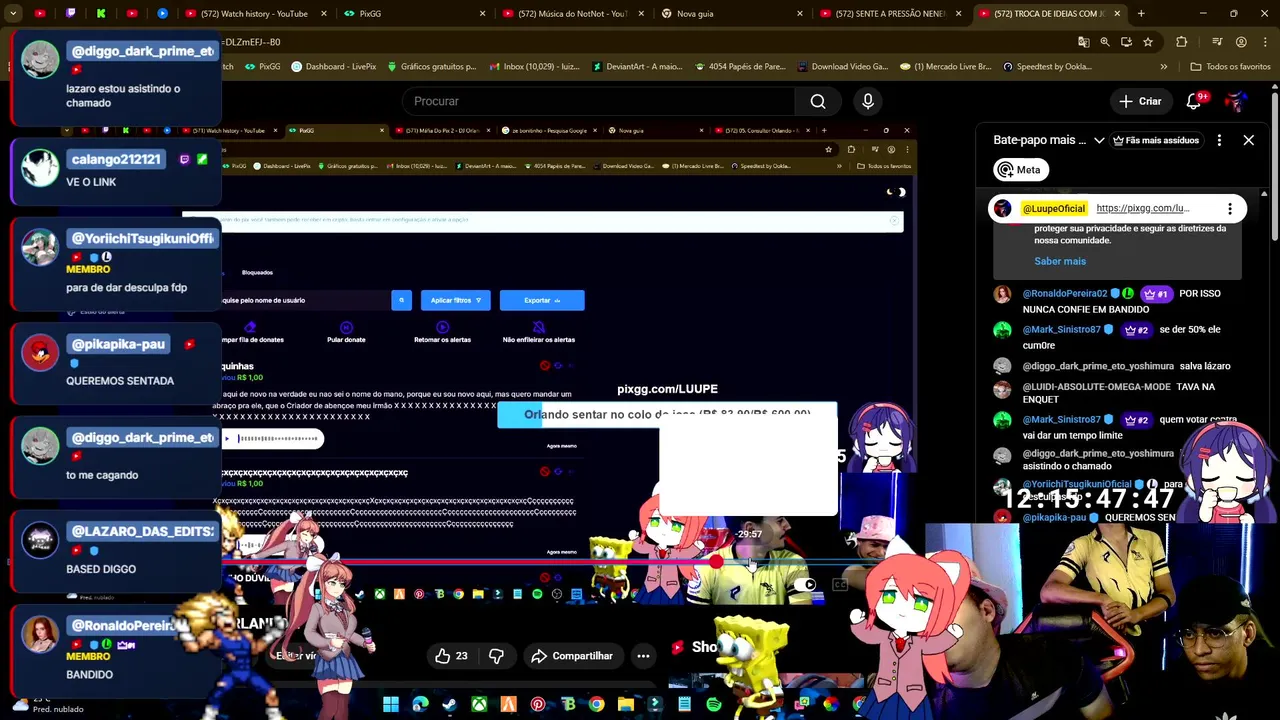Click the zoom magnifier icon in the address bar
Viewport: 1280px width, 720px height.
pyautogui.click(x=1105, y=42)
